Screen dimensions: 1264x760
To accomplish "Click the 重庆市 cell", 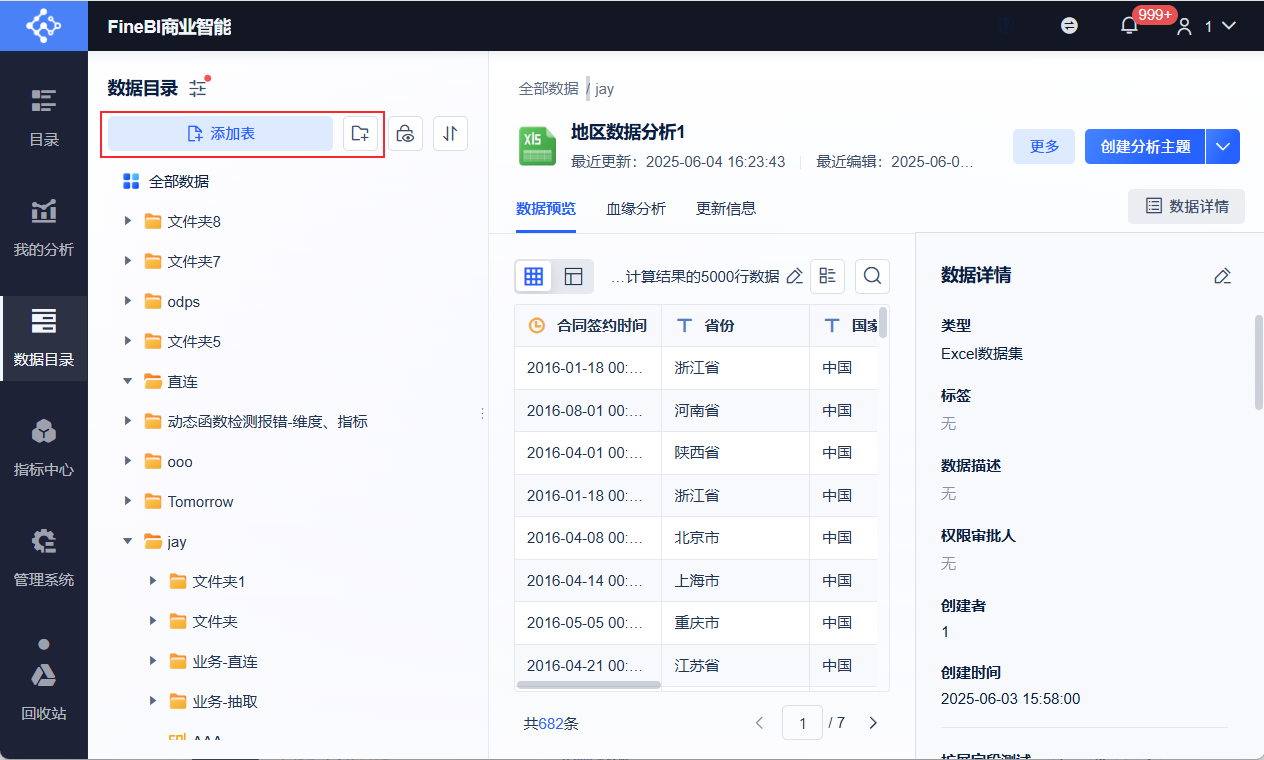I will pos(735,622).
